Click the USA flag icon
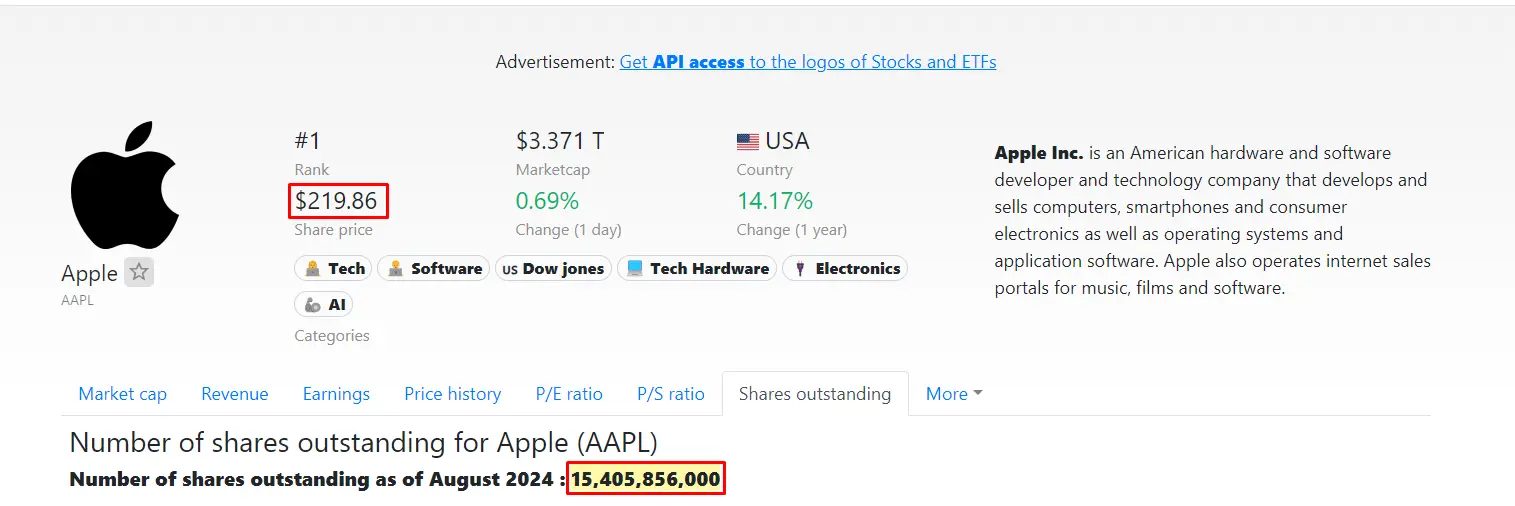The height and width of the screenshot is (506, 1515). point(748,141)
